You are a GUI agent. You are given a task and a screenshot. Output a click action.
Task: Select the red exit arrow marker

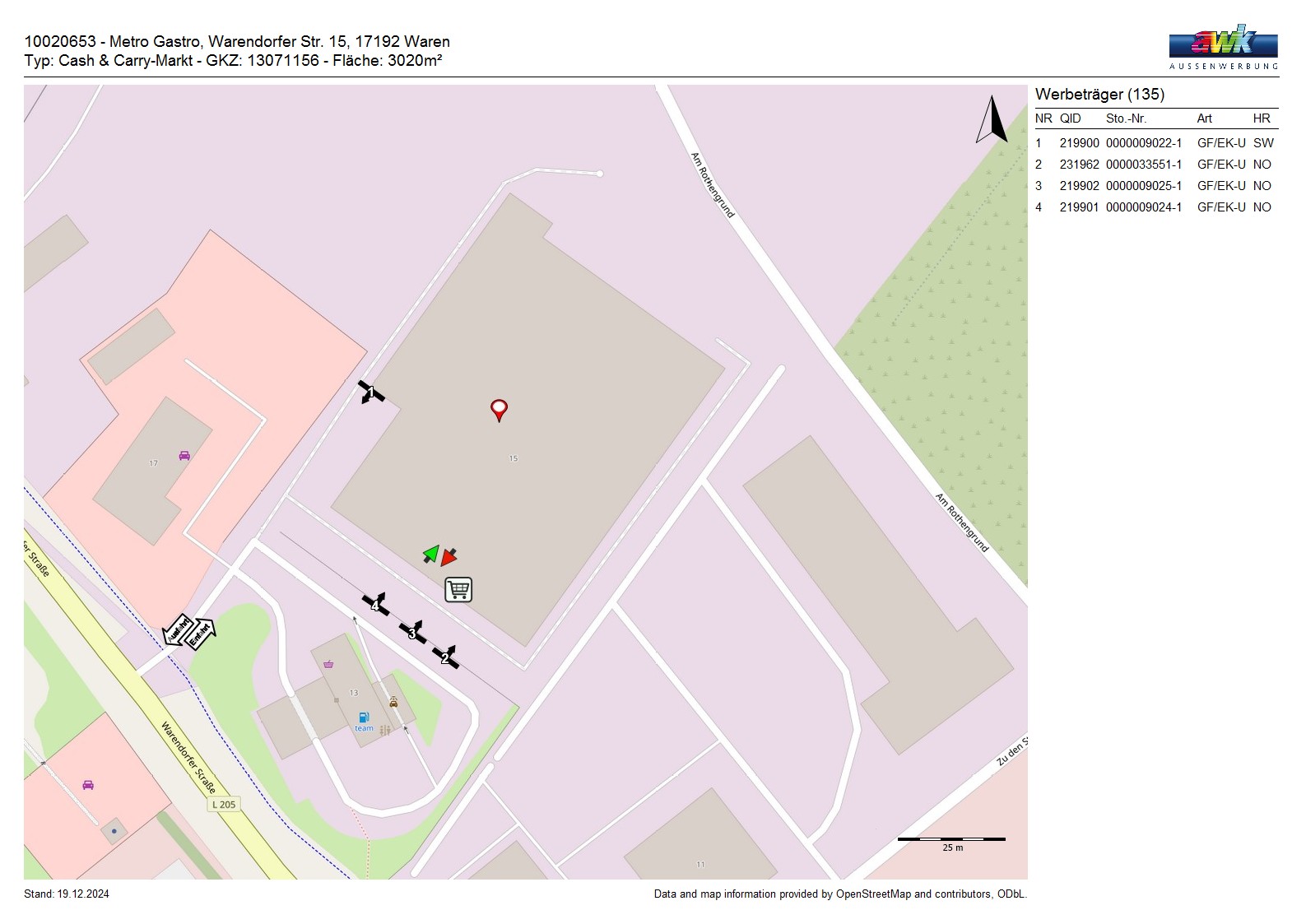click(449, 557)
